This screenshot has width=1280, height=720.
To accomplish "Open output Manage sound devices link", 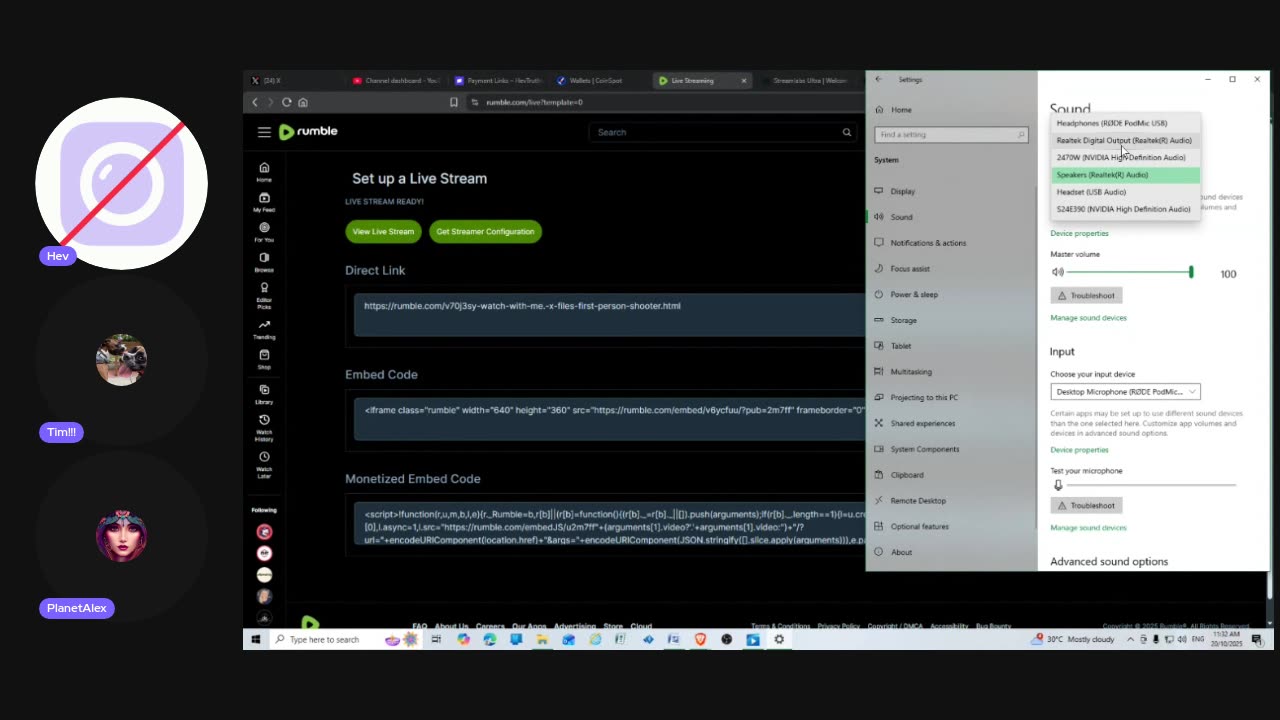I will click(1088, 318).
